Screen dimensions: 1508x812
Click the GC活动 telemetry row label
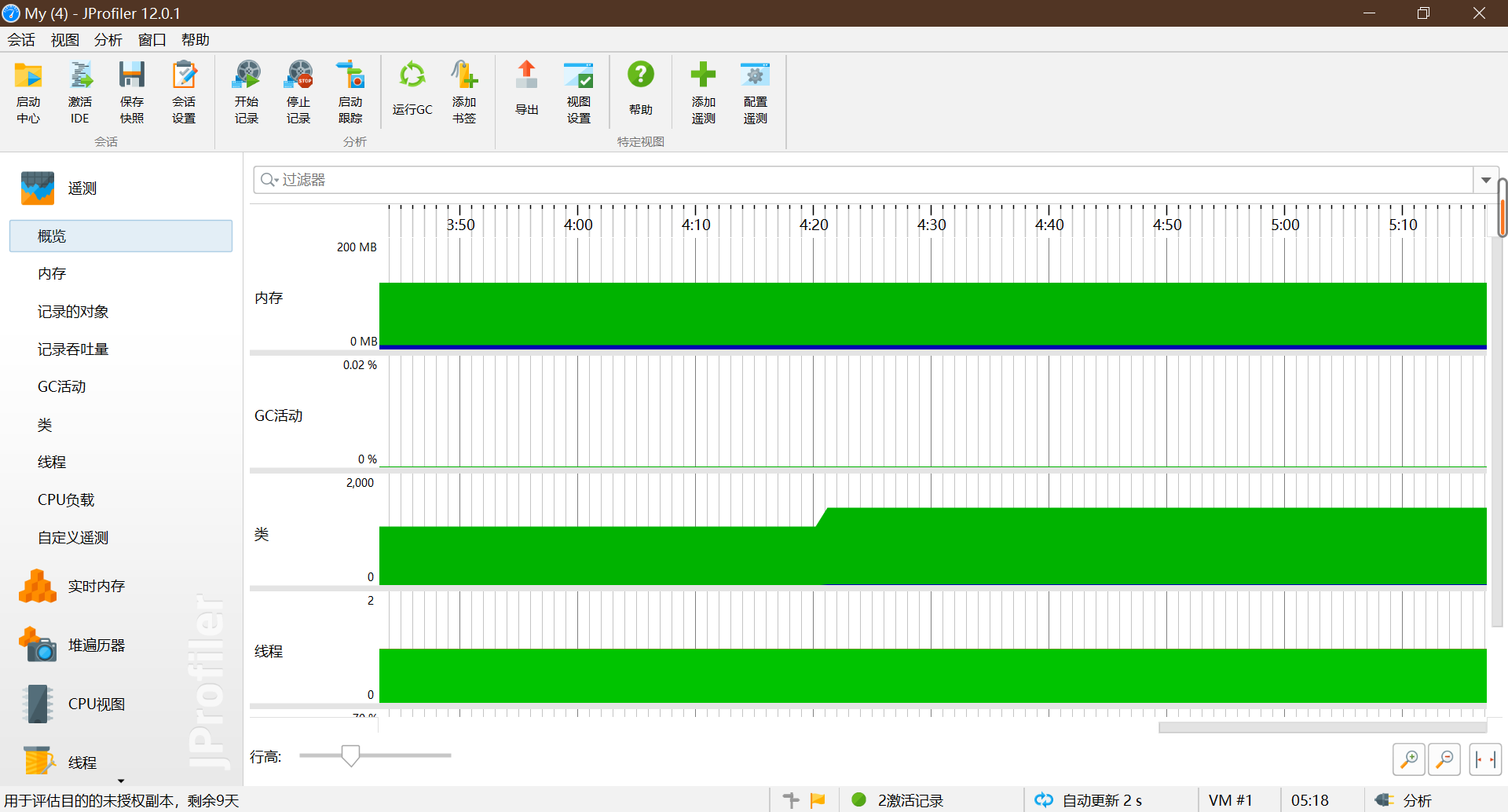click(x=279, y=416)
